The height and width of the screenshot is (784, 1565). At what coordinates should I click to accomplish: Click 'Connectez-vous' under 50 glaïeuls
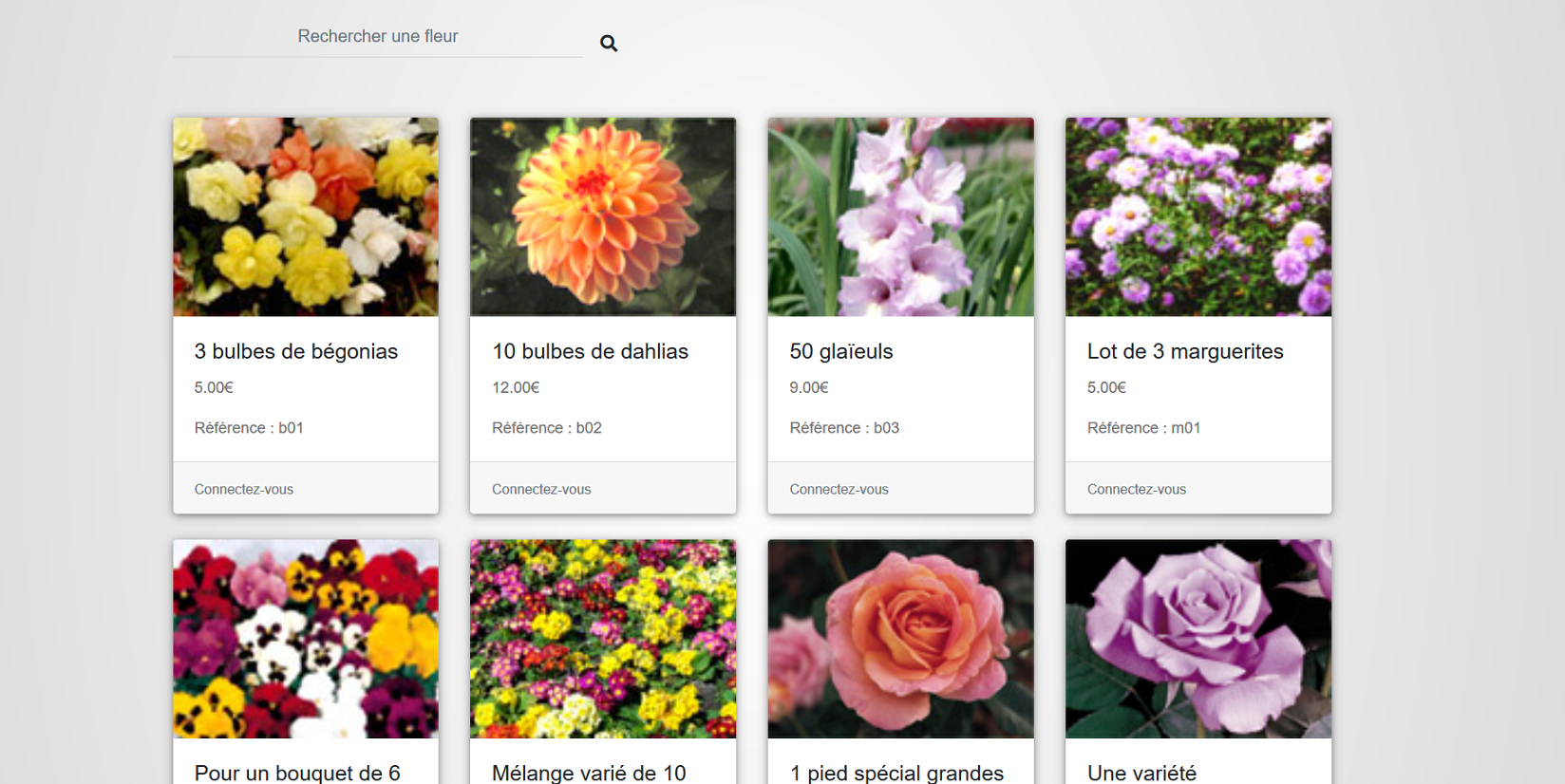839,490
